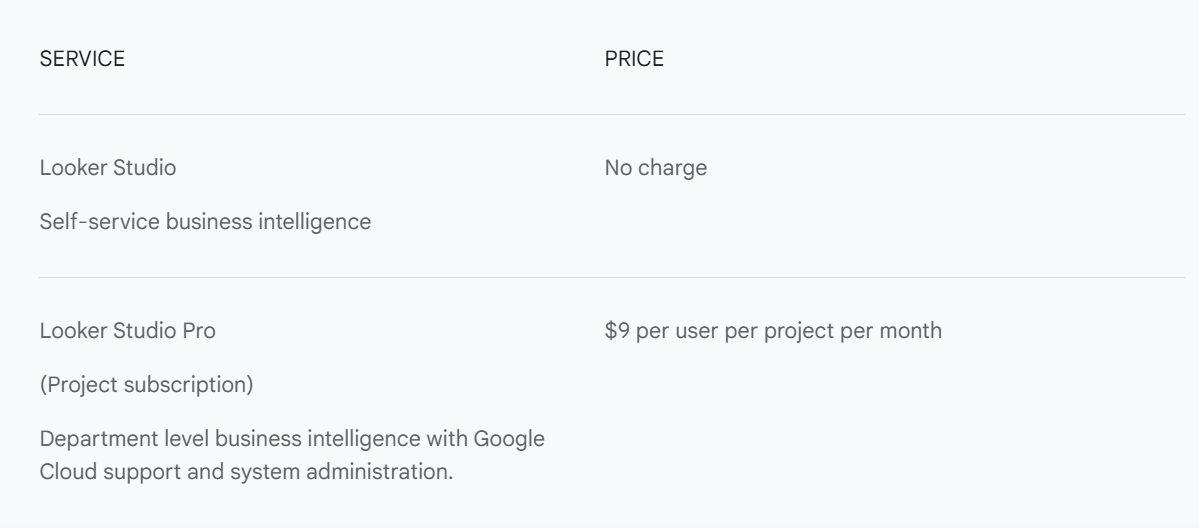
Task: Click the Looker Studio Pro service title
Action: pyautogui.click(x=128, y=331)
